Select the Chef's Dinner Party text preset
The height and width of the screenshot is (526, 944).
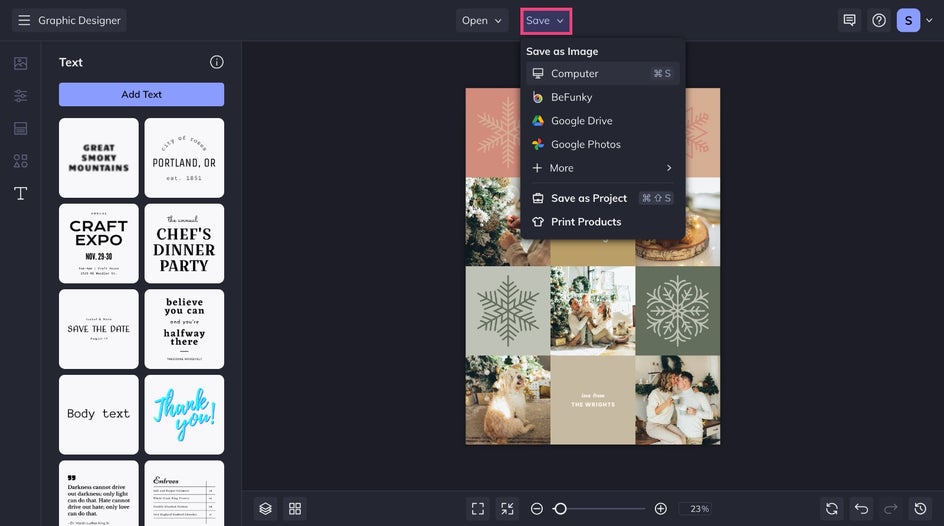[x=184, y=243]
